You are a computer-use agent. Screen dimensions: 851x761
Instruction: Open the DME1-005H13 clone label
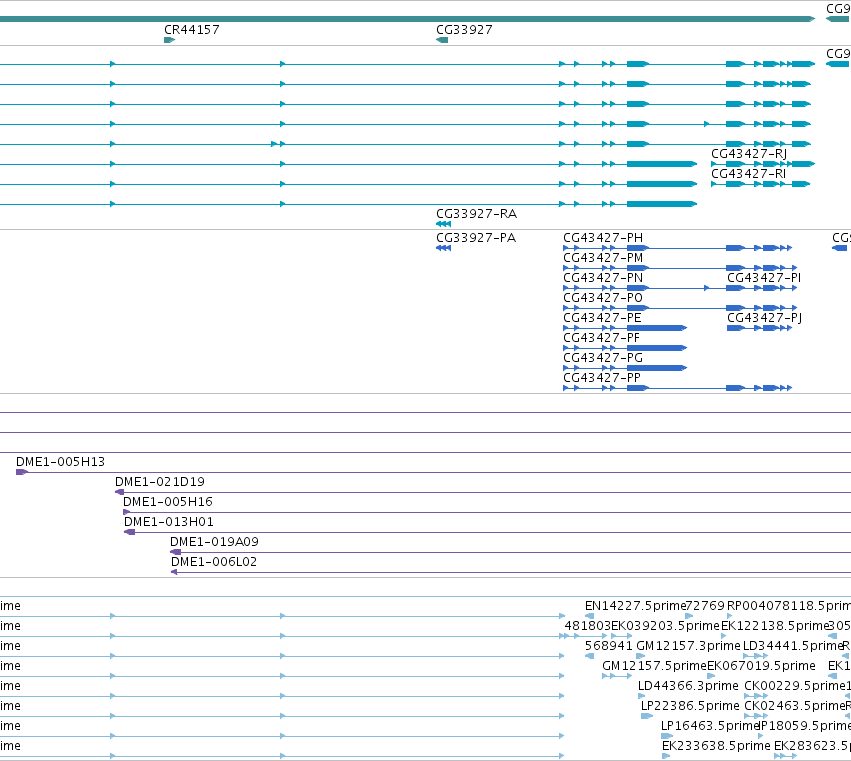tap(60, 462)
